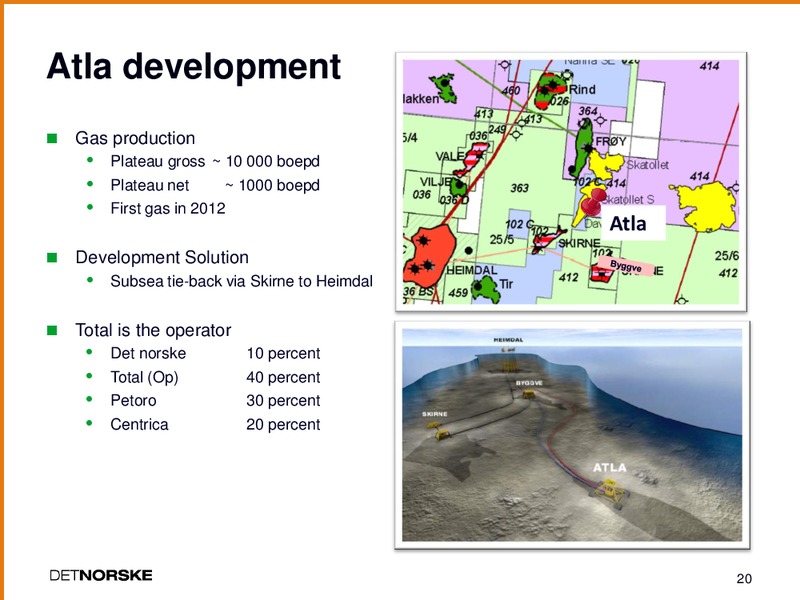Click the 30 percent value

tap(283, 401)
